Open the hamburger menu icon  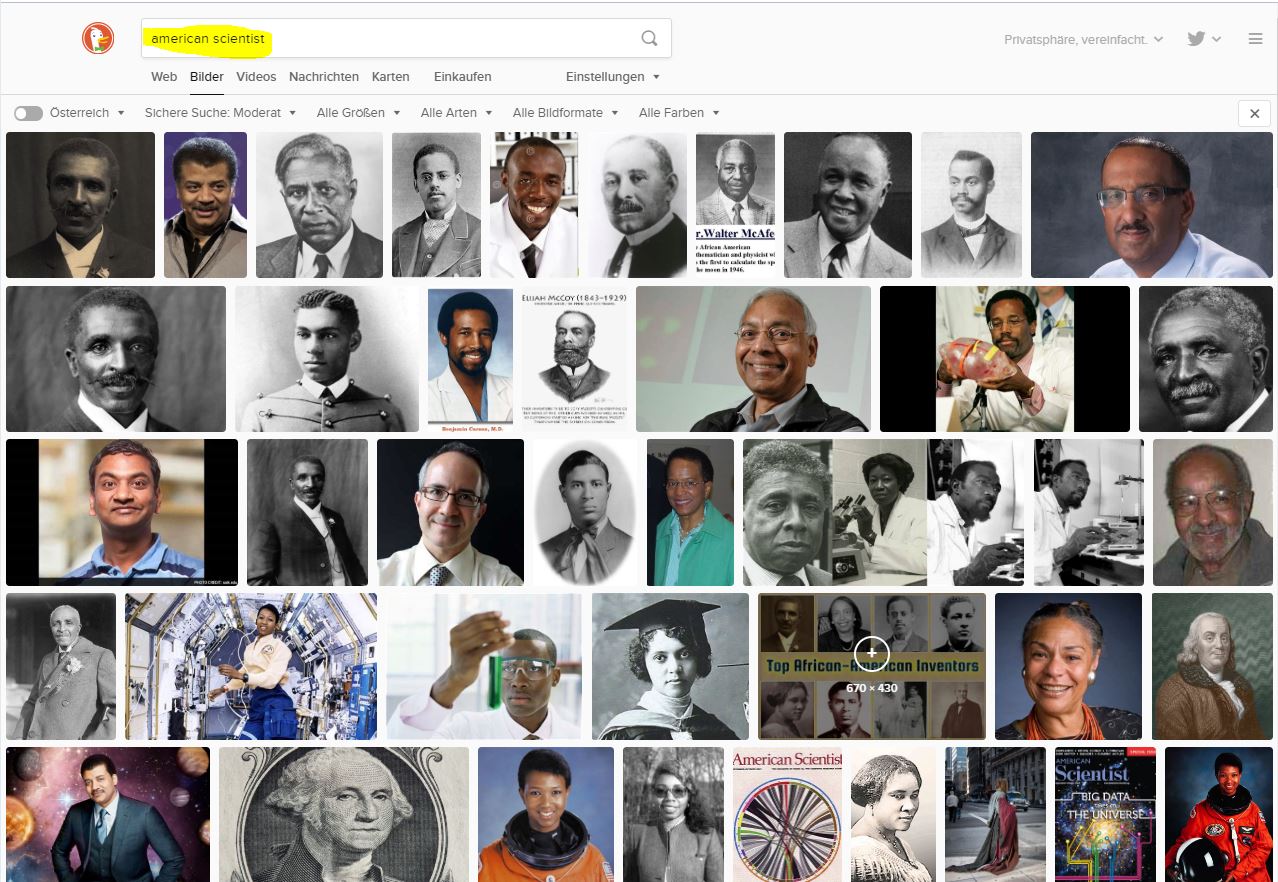(x=1255, y=39)
